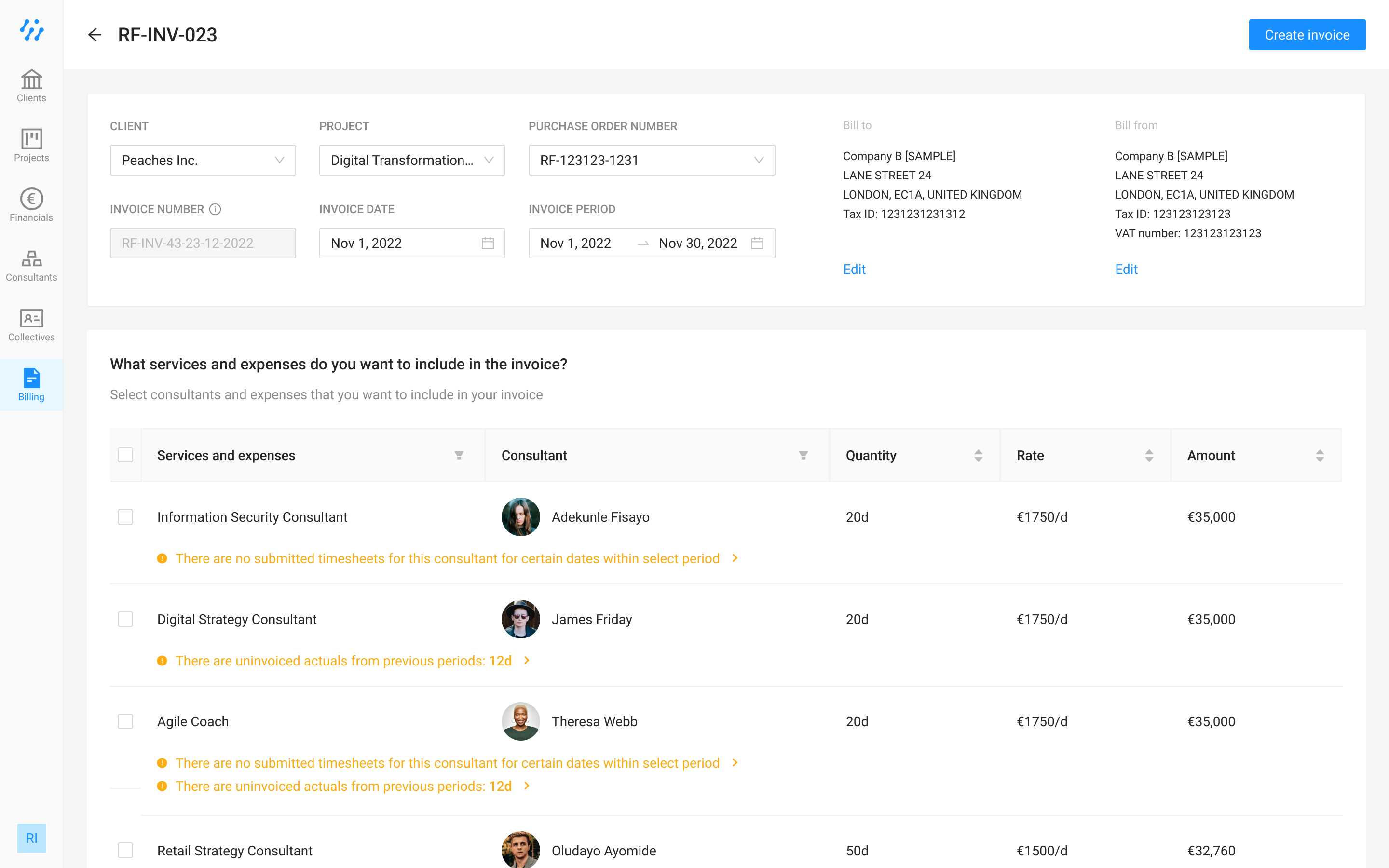Screen dimensions: 1389x868
Task: Open the Clients section icon
Action: [x=31, y=80]
